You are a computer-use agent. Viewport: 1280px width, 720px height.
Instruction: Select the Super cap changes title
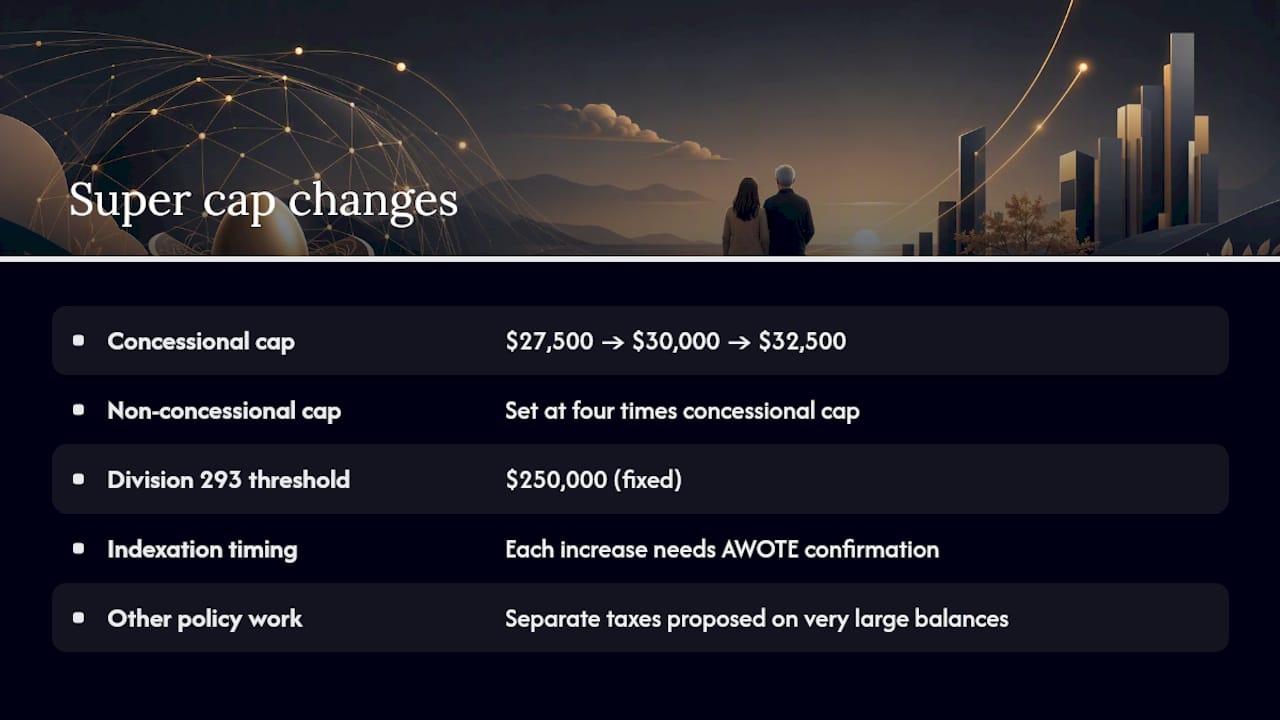pyautogui.click(x=263, y=200)
